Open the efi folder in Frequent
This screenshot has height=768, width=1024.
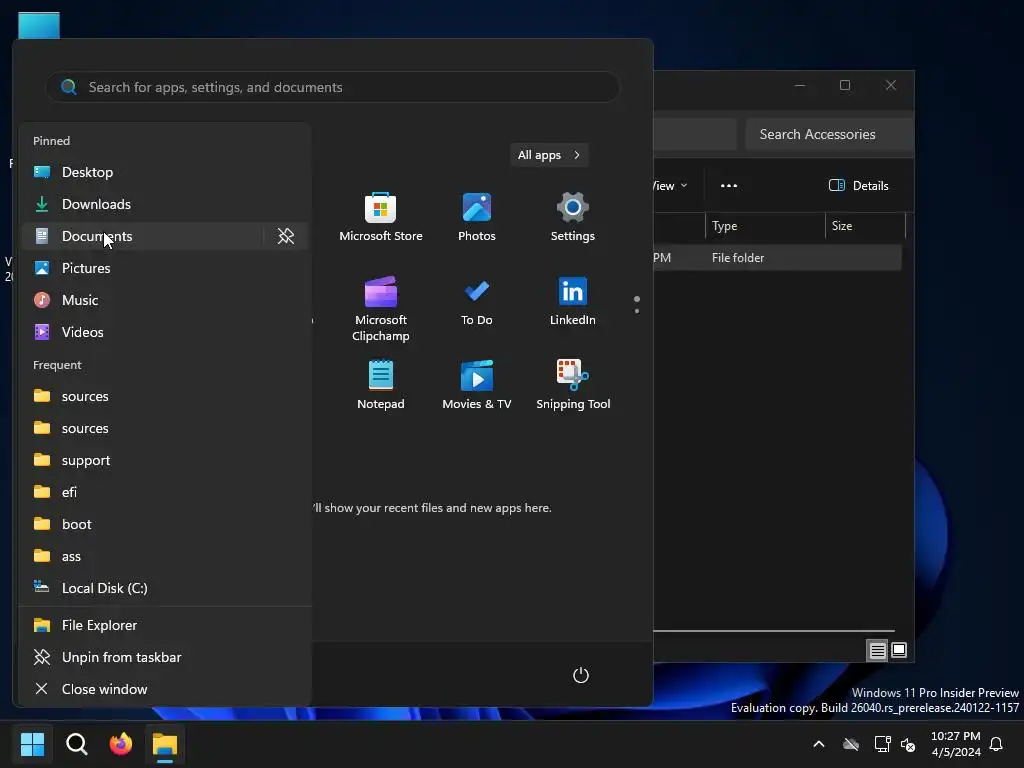click(163, 492)
